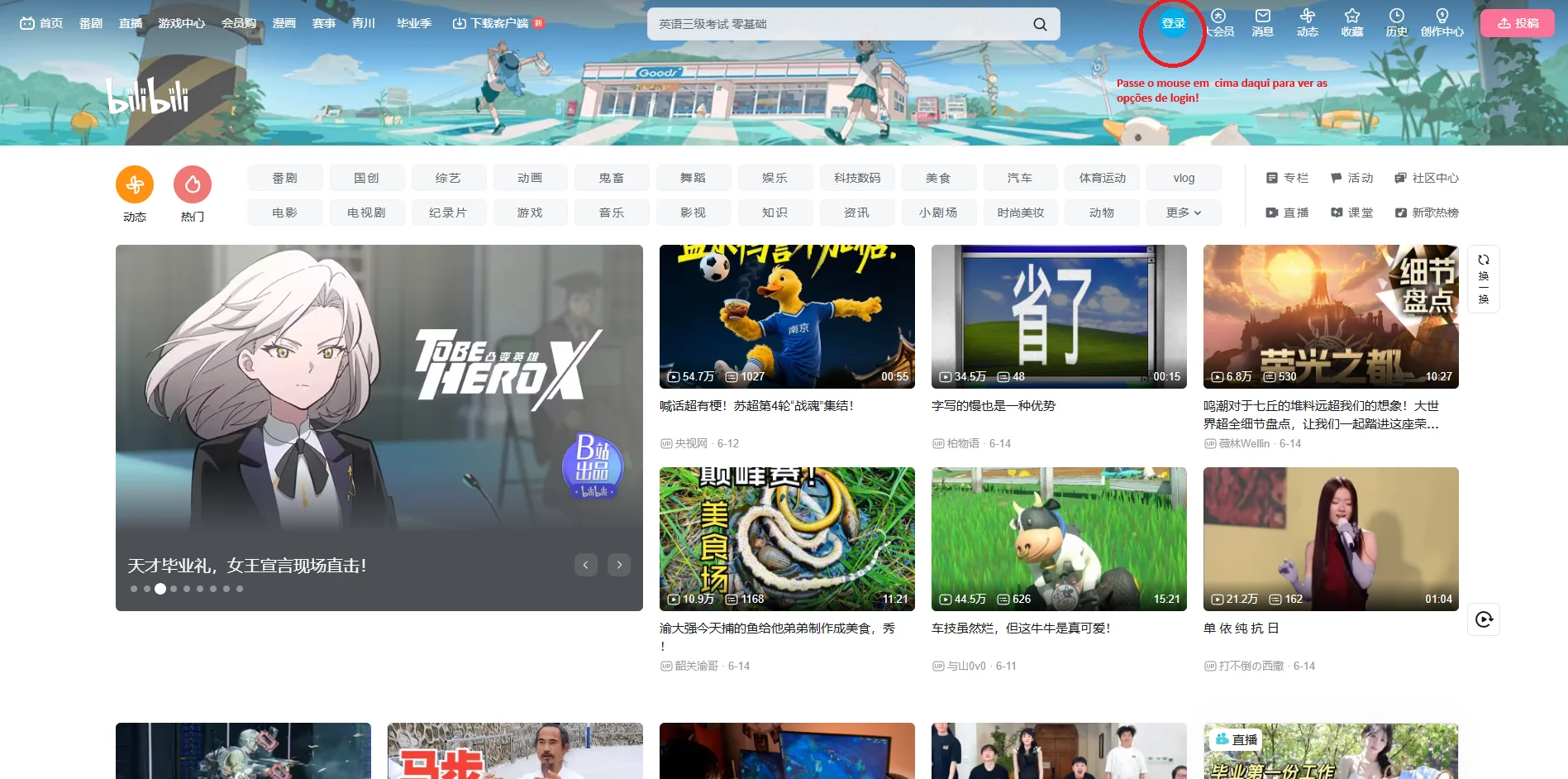Open 新歌热榜 new songs chart link
Image resolution: width=1568 pixels, height=779 pixels.
(x=1427, y=213)
